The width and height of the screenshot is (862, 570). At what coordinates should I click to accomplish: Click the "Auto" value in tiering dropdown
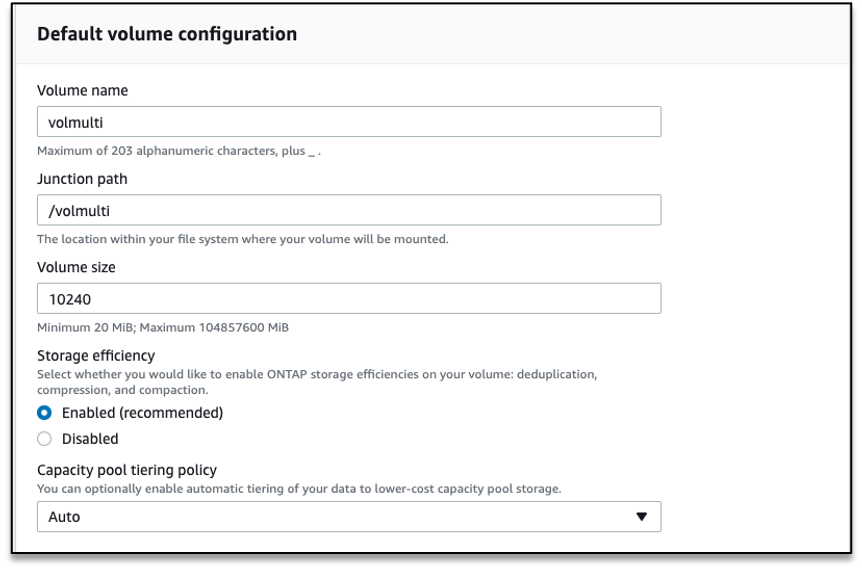coord(64,517)
